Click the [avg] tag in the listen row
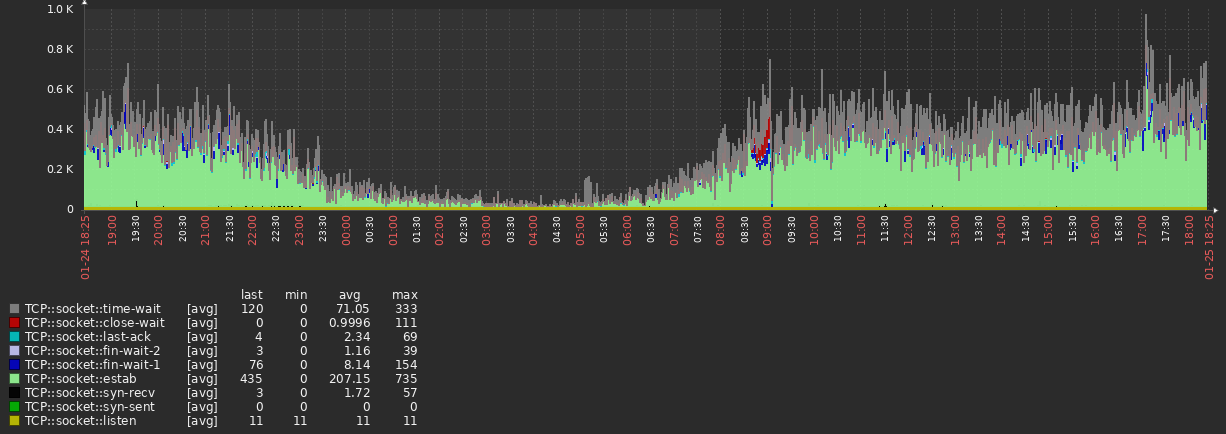Image resolution: width=1226 pixels, height=434 pixels. tap(202, 421)
